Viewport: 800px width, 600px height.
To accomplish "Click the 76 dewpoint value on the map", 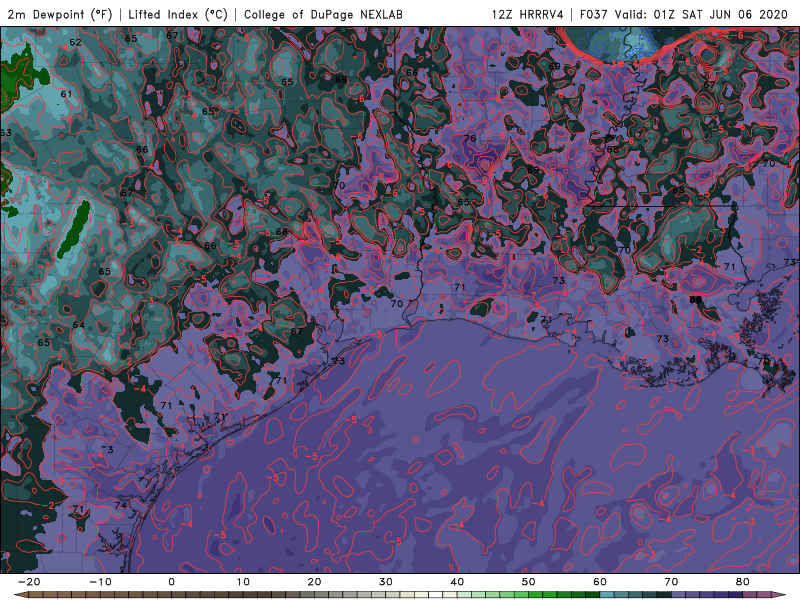I will coord(469,138).
